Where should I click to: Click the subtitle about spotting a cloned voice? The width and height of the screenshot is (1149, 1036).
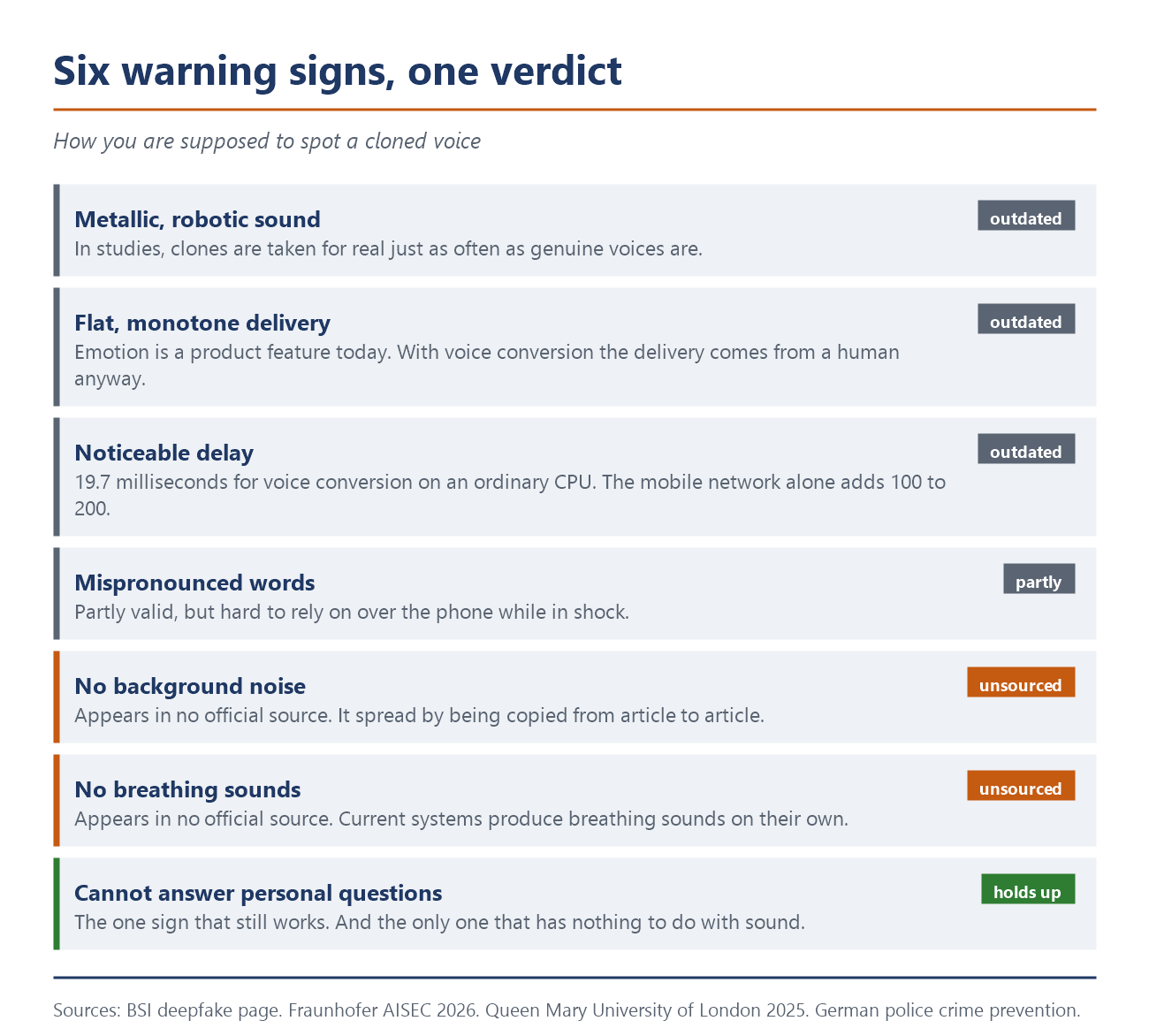[267, 141]
